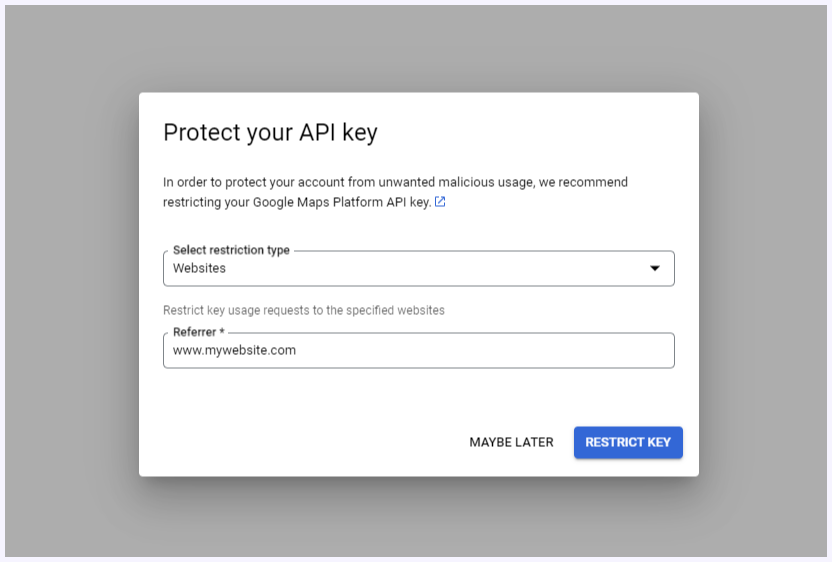
Task: Click the blank dialog area above the buttons
Action: (x=419, y=397)
